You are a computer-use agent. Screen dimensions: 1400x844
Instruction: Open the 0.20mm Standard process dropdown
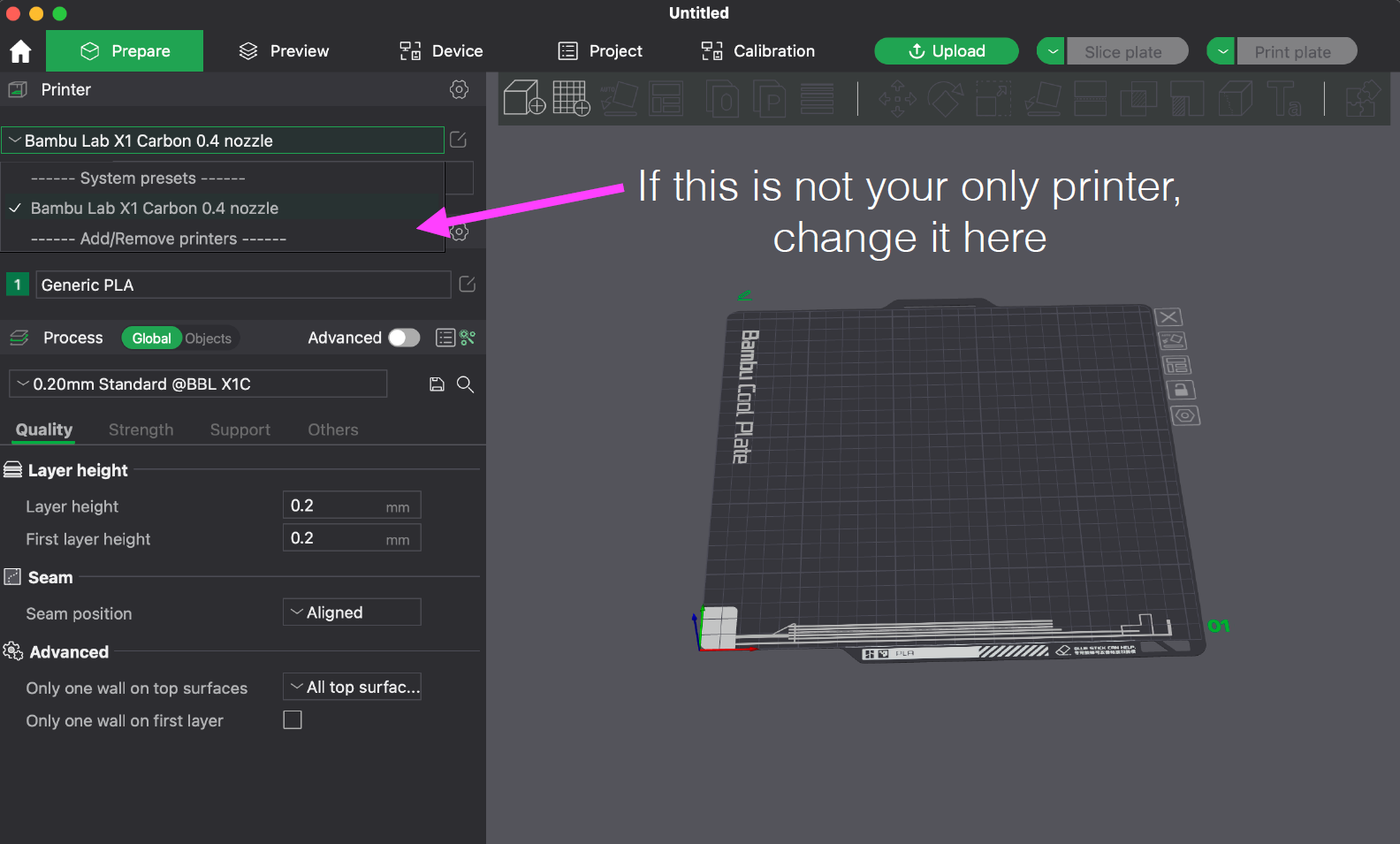click(198, 384)
